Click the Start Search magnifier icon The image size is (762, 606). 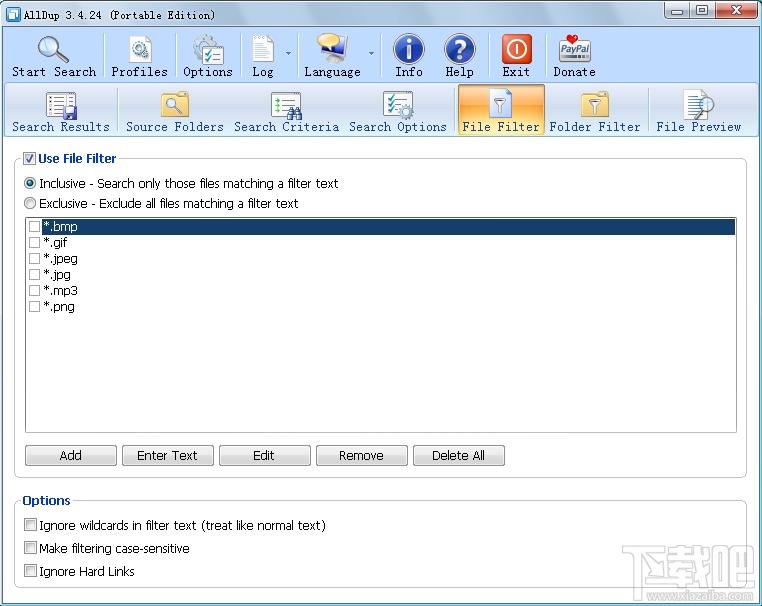click(x=53, y=49)
